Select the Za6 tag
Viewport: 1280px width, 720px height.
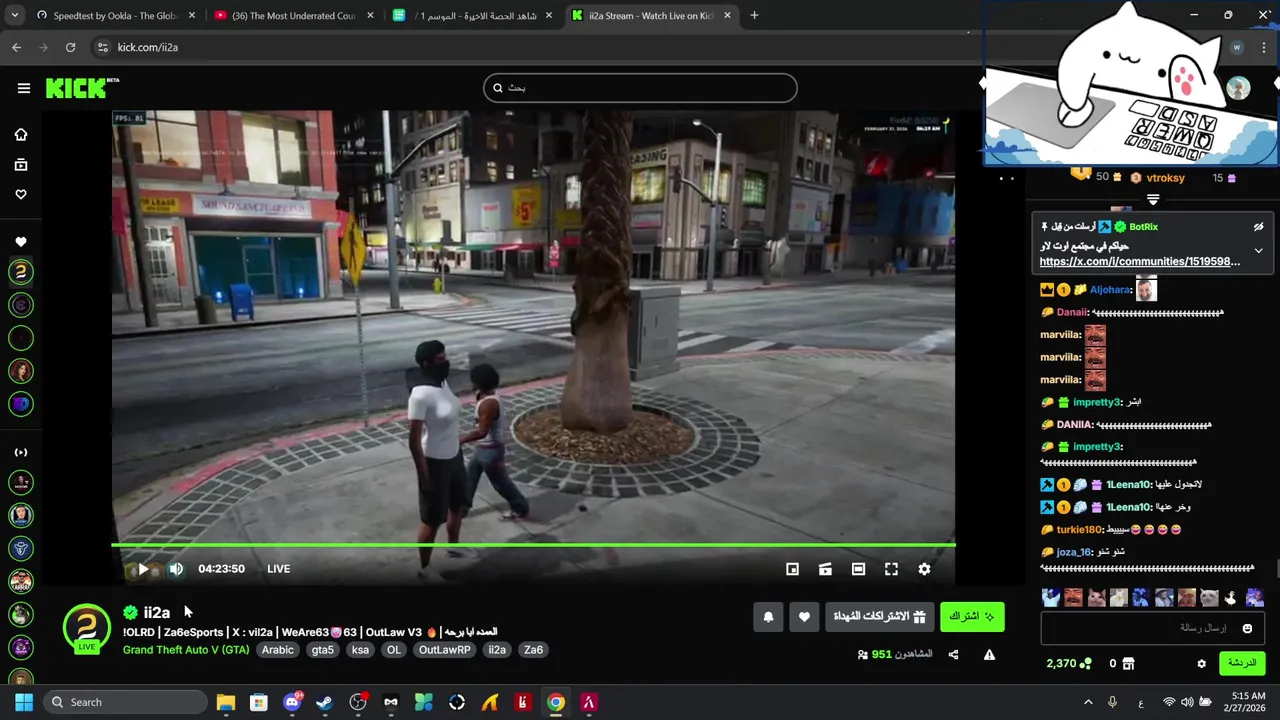click(533, 650)
